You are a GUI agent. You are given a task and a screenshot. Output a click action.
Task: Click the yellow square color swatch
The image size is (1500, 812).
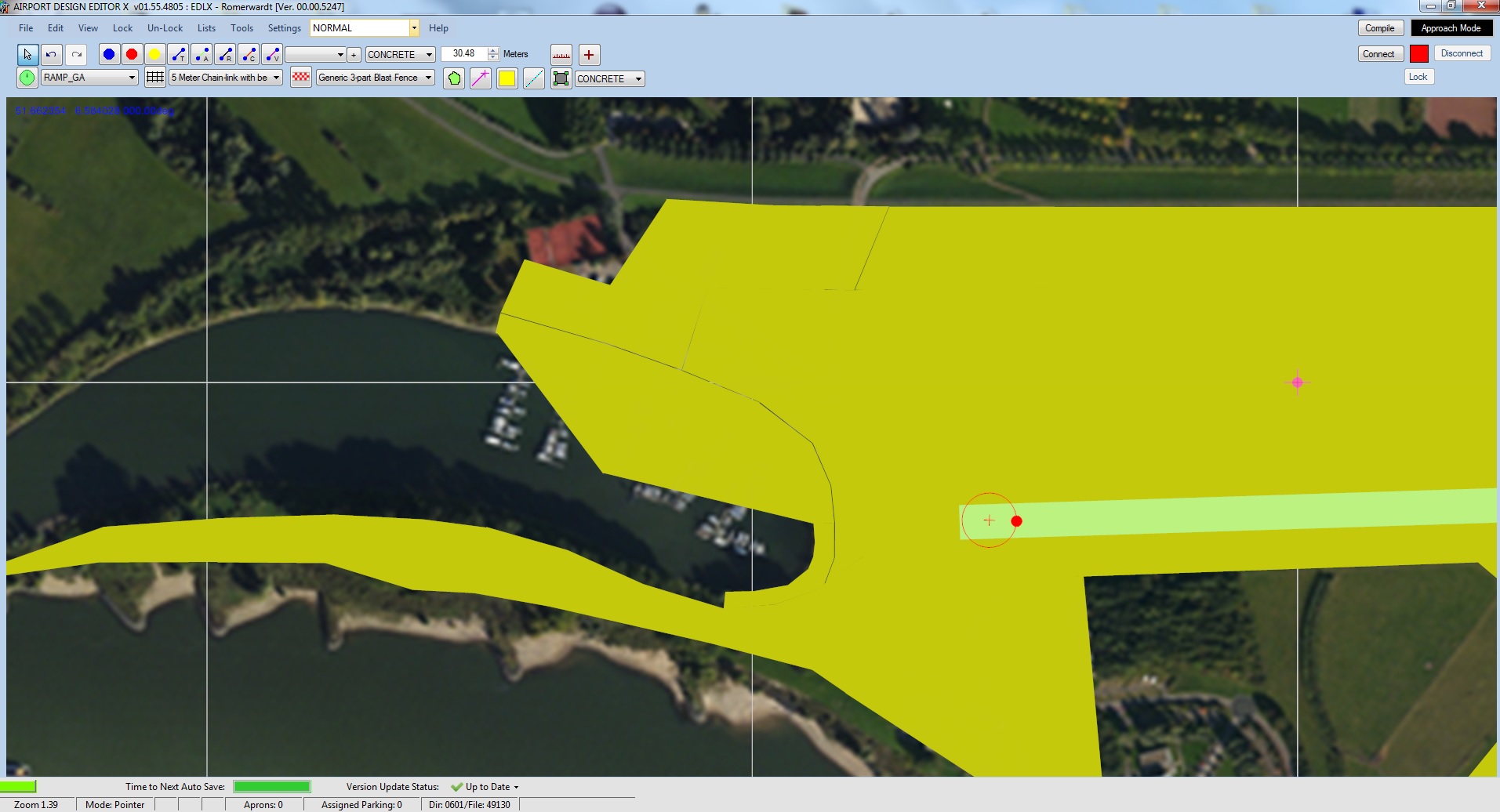click(507, 78)
